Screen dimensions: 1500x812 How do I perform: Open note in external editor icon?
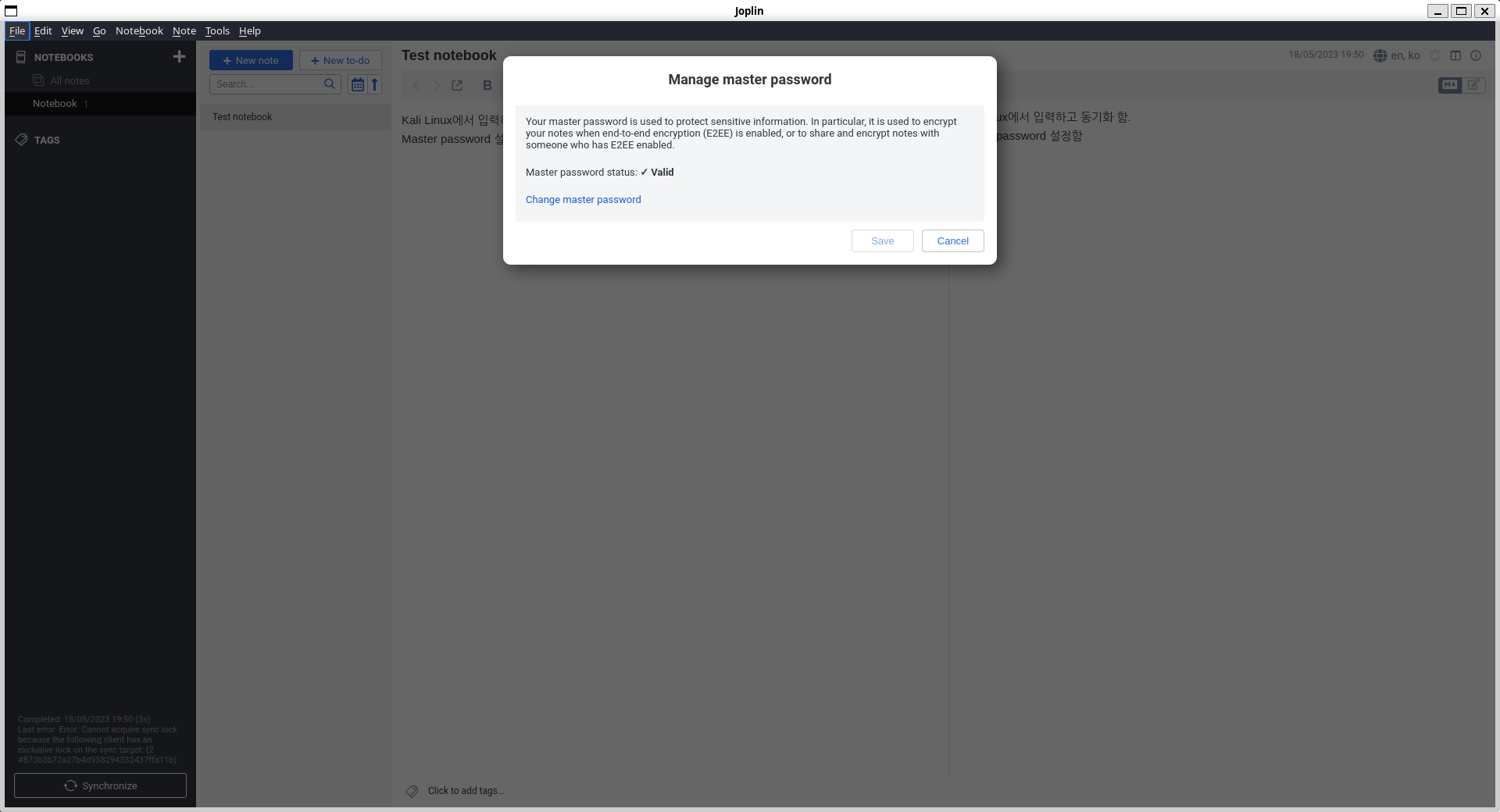457,85
